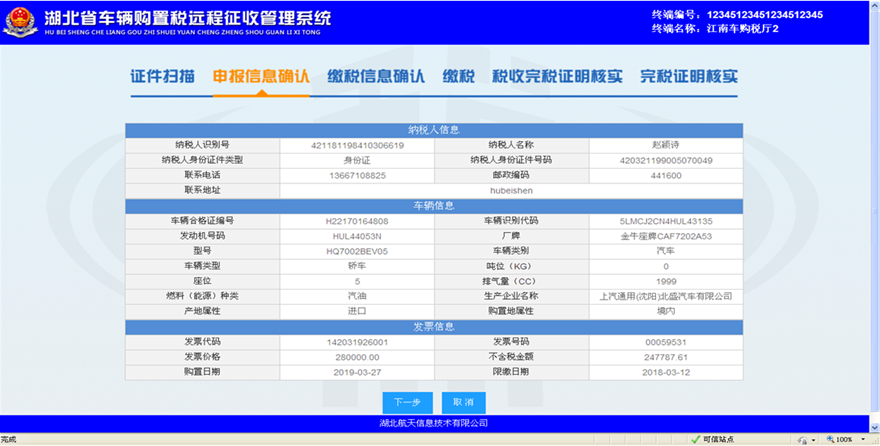The height and width of the screenshot is (446, 880).
Task: Select invoice number 00059531
Action: (x=666, y=342)
